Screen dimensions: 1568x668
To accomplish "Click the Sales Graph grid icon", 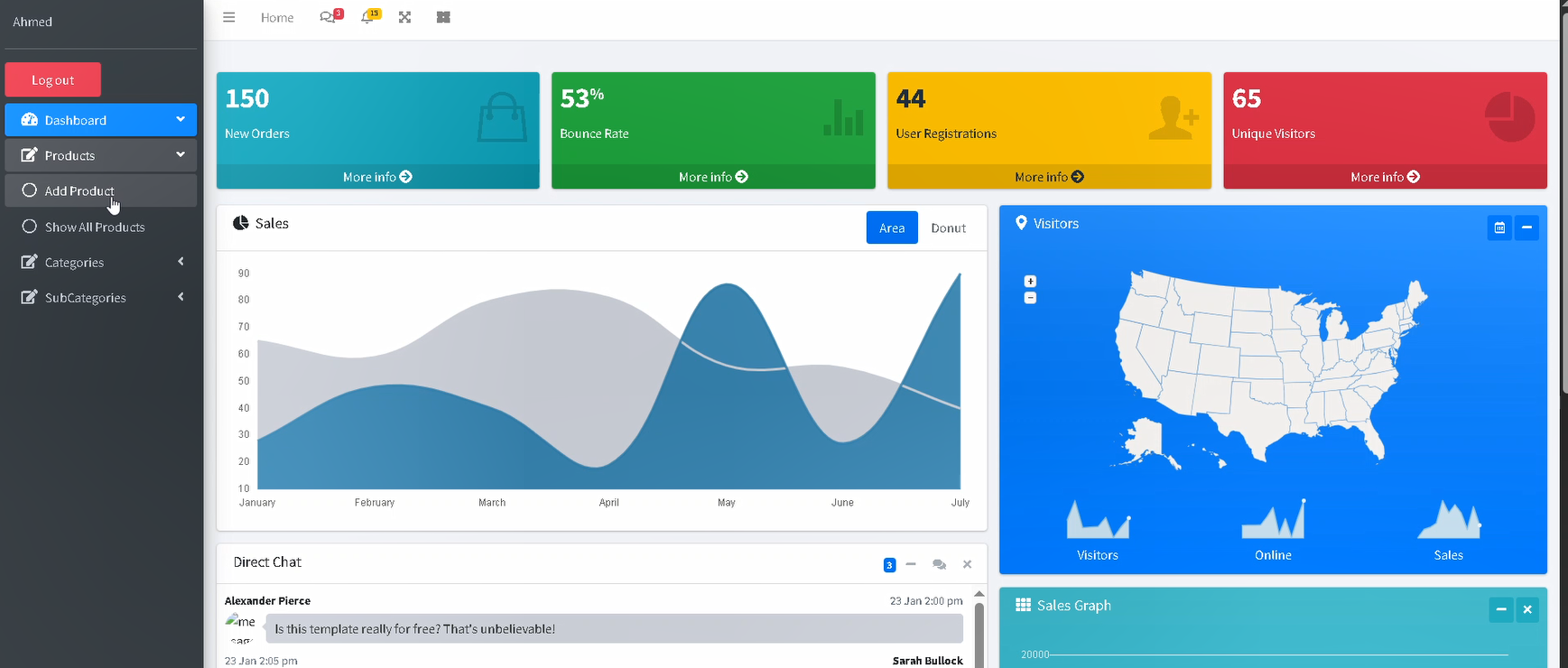I will coord(1023,605).
